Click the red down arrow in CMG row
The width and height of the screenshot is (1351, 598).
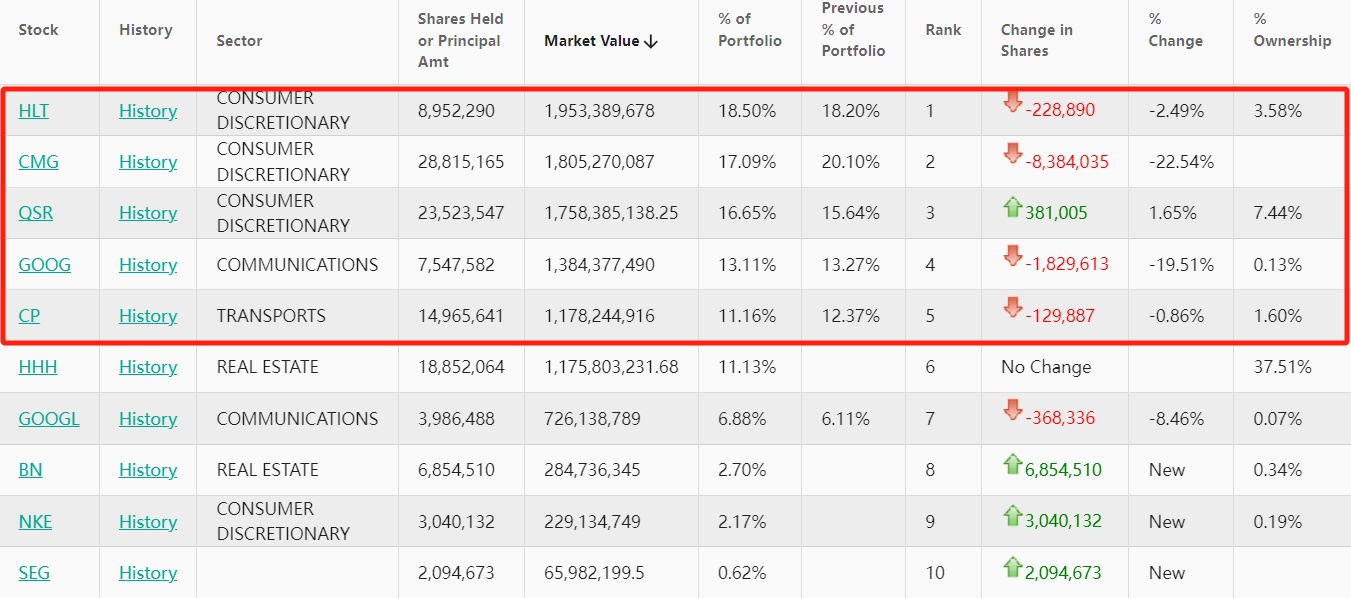1012,154
